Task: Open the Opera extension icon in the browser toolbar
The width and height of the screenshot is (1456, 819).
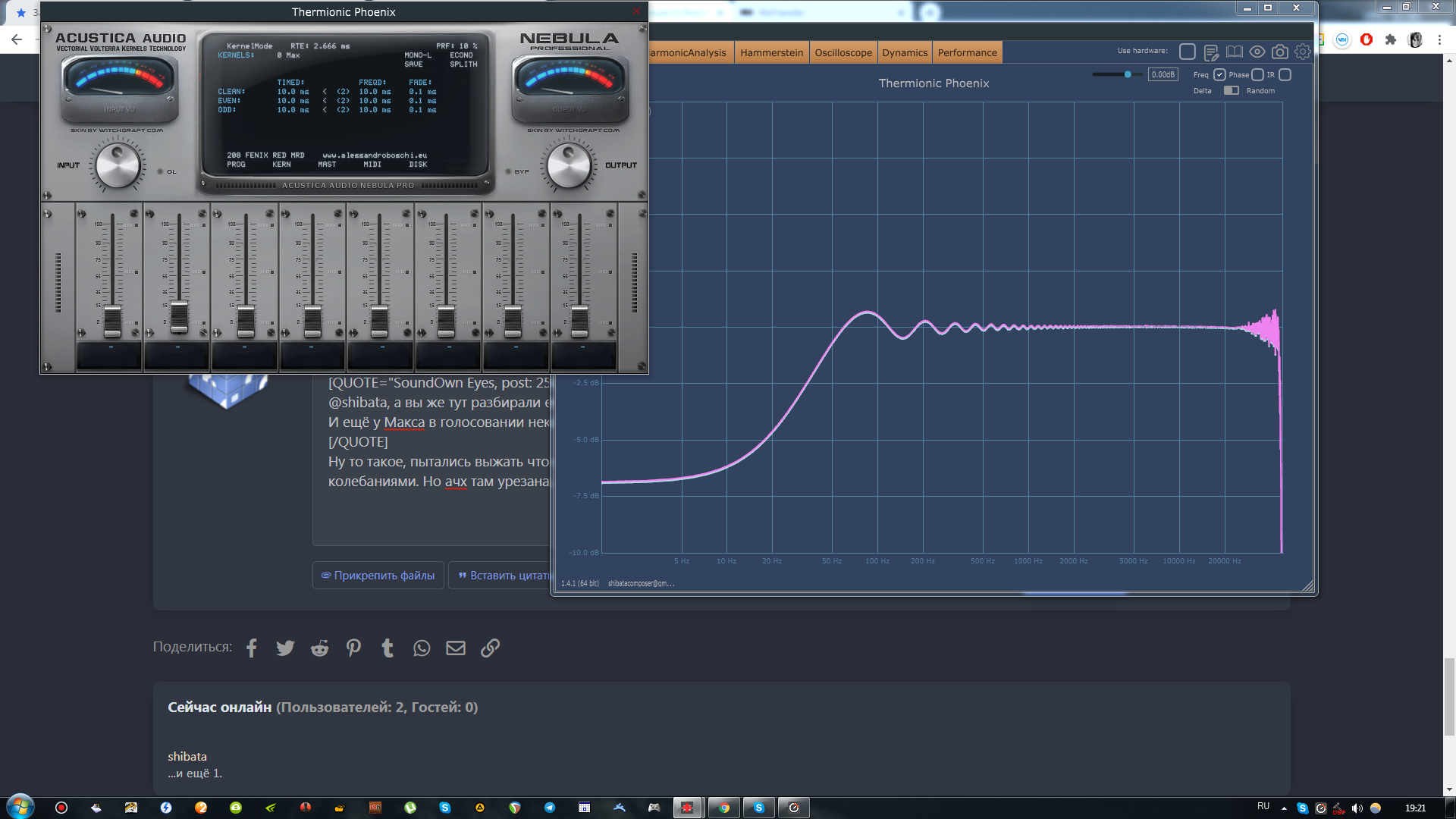Action: (1367, 39)
